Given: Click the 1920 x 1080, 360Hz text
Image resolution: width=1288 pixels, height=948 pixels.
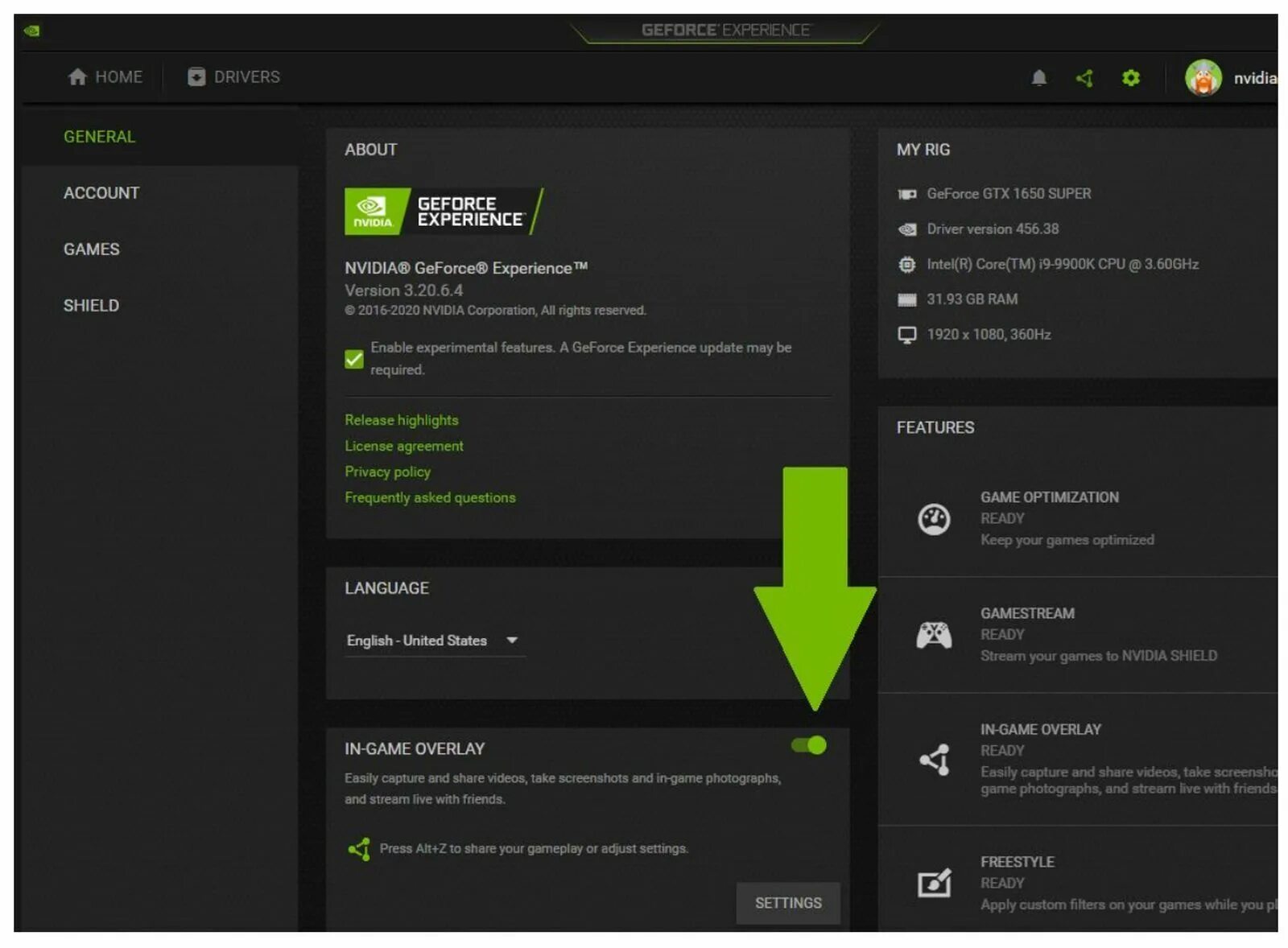Looking at the screenshot, I should 989,335.
